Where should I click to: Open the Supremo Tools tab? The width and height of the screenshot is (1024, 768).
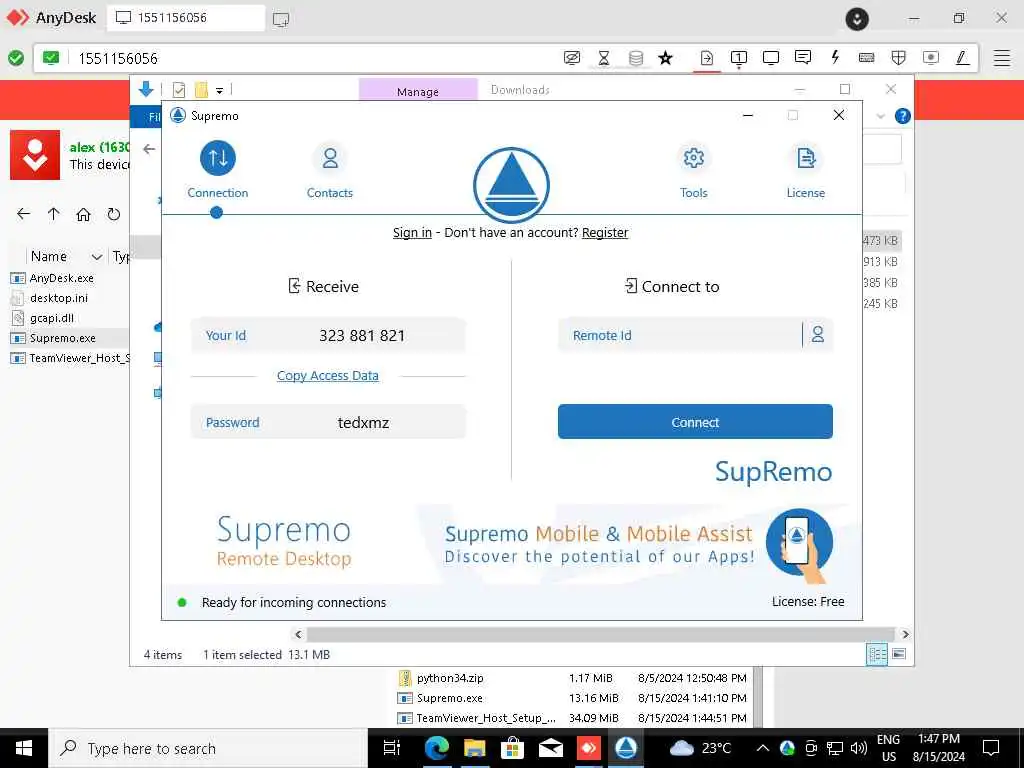pyautogui.click(x=693, y=170)
